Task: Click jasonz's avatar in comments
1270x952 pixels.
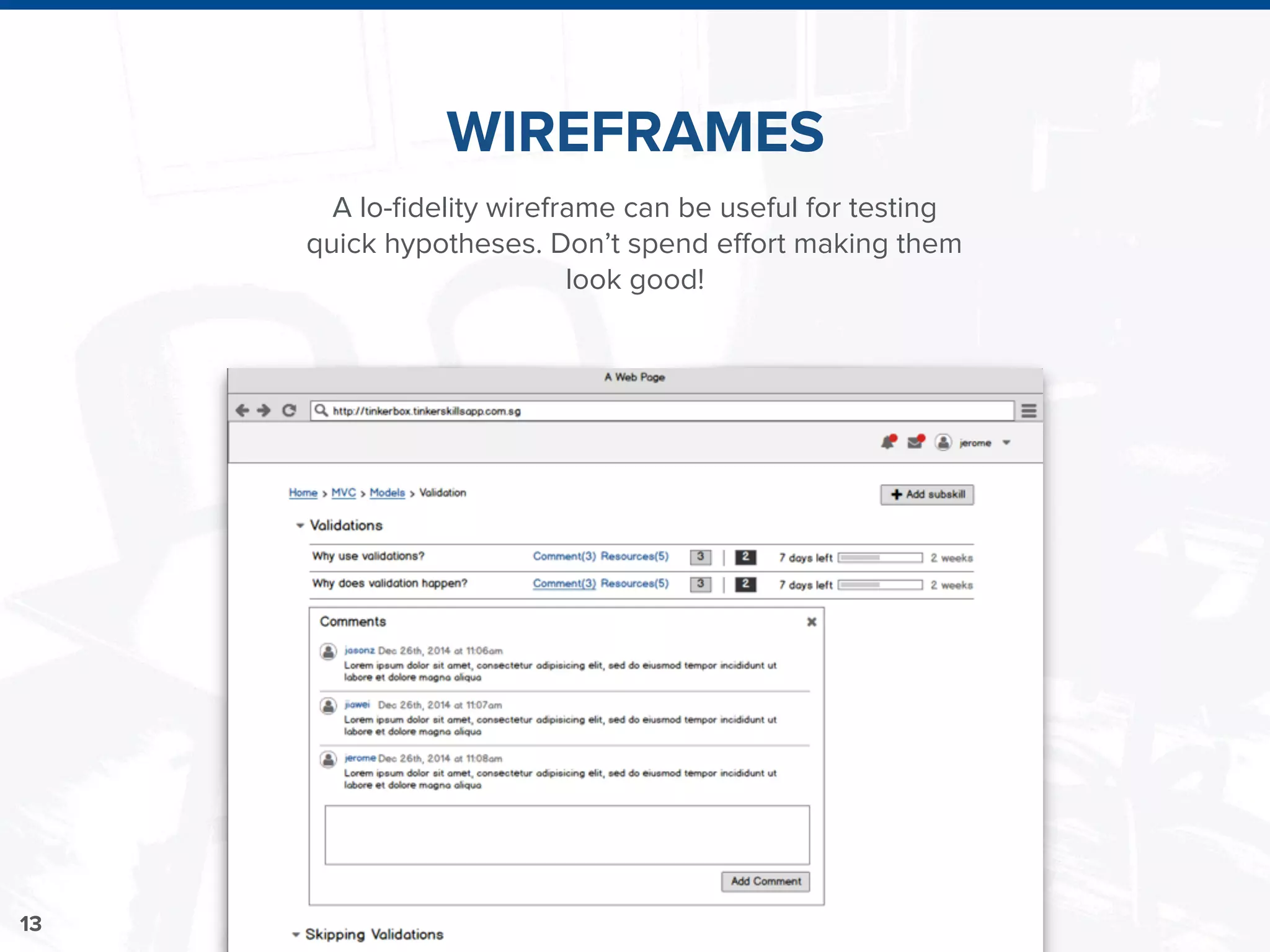Action: 328,652
